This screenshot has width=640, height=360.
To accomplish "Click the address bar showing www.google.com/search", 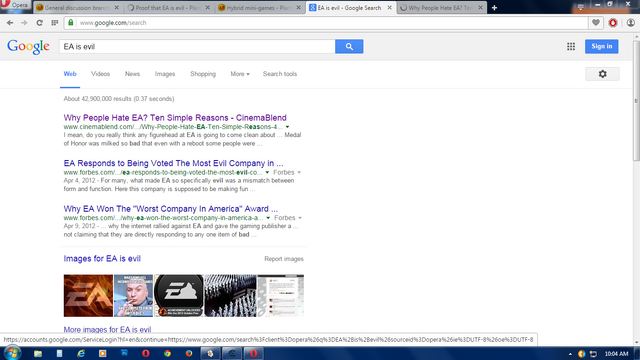I will 327,23.
